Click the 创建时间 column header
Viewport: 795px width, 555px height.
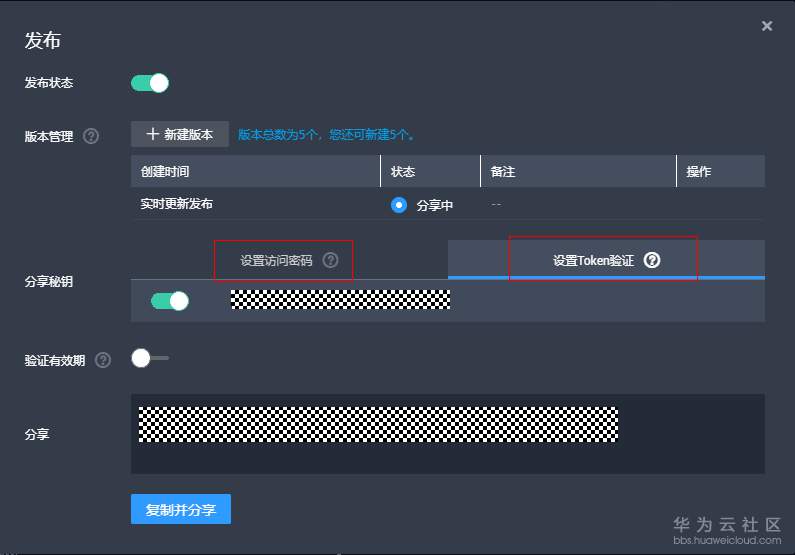(x=256, y=171)
